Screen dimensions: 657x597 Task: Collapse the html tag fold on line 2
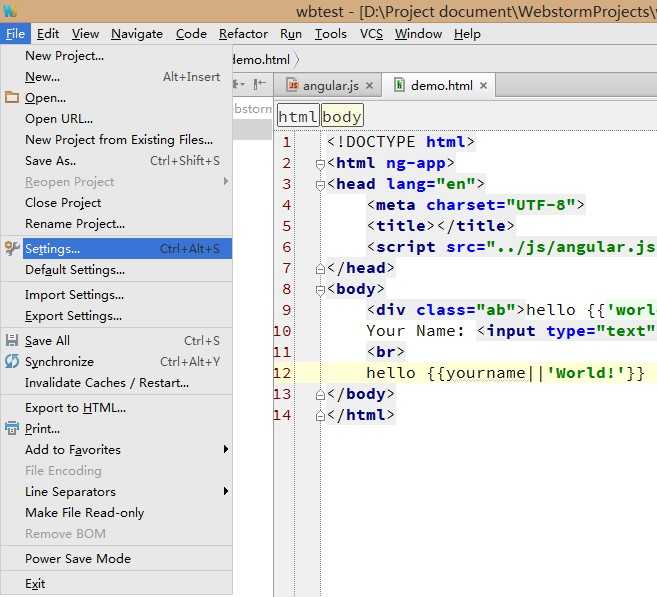coord(320,164)
